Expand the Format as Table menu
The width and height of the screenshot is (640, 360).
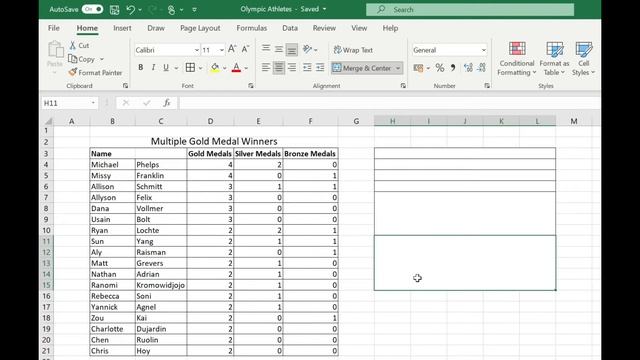click(554, 59)
